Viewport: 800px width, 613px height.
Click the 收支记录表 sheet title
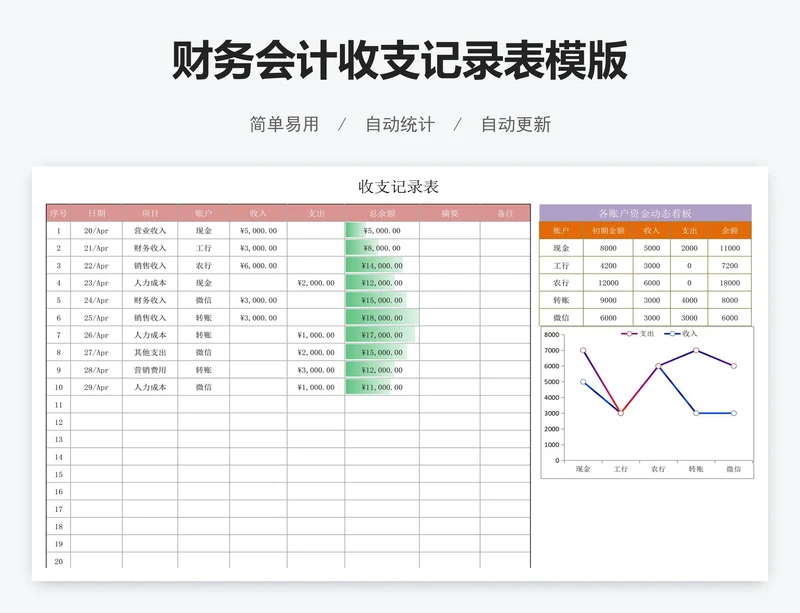(x=398, y=187)
